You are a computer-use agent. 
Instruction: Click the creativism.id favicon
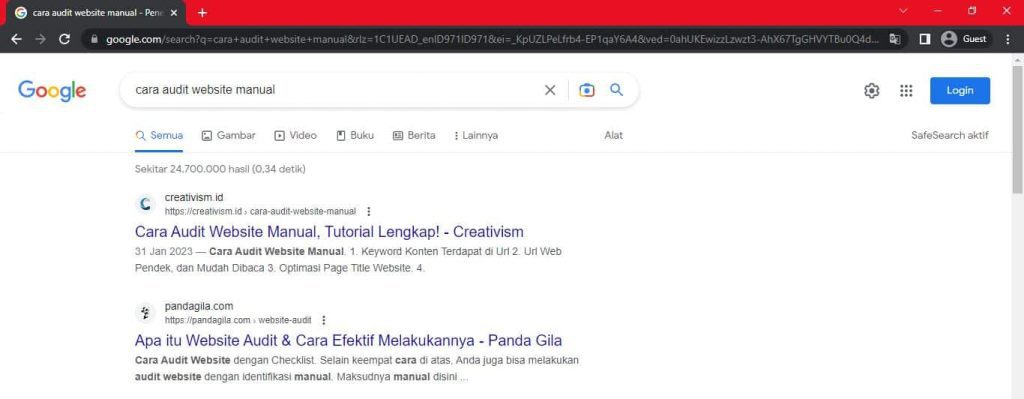click(x=146, y=204)
